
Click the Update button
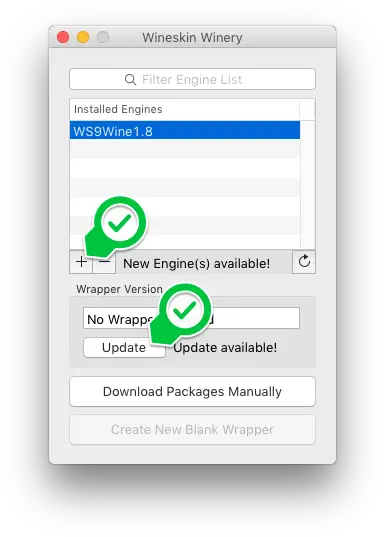[124, 348]
